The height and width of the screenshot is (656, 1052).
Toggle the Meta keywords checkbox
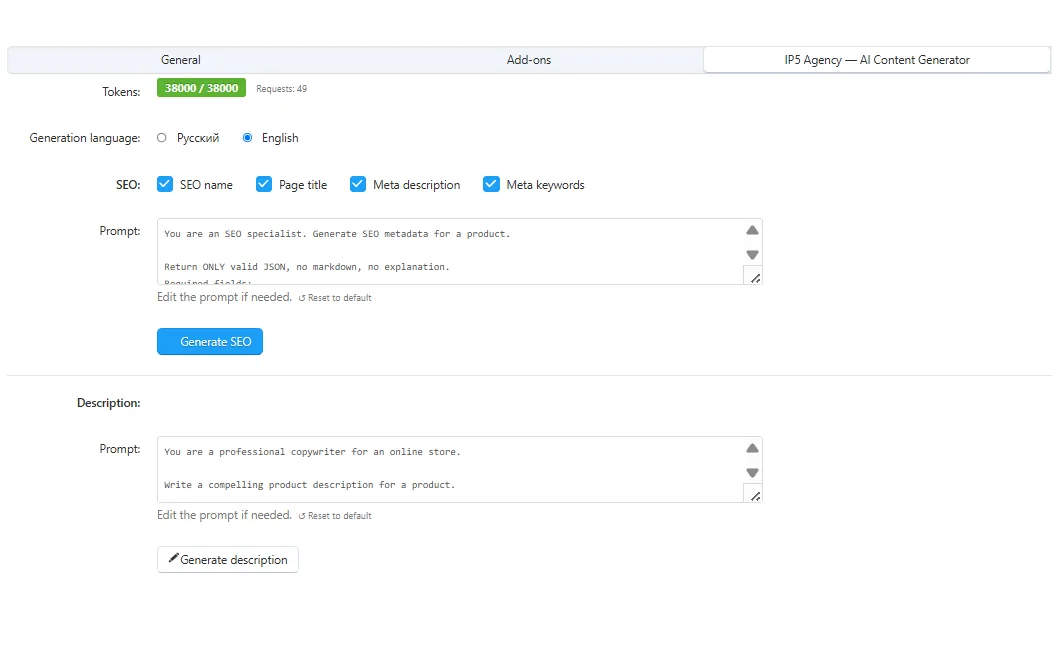pyautogui.click(x=491, y=184)
